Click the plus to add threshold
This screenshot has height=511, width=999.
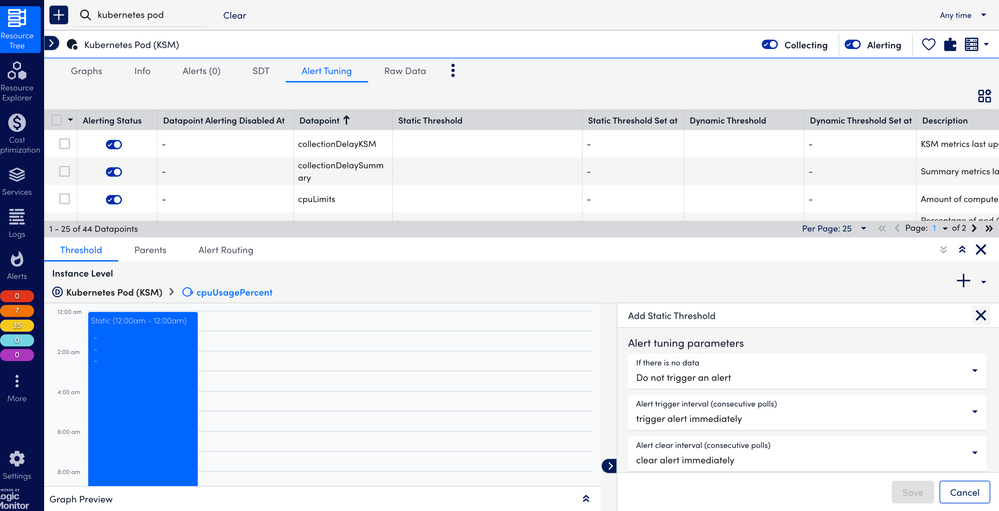pyautogui.click(x=964, y=281)
